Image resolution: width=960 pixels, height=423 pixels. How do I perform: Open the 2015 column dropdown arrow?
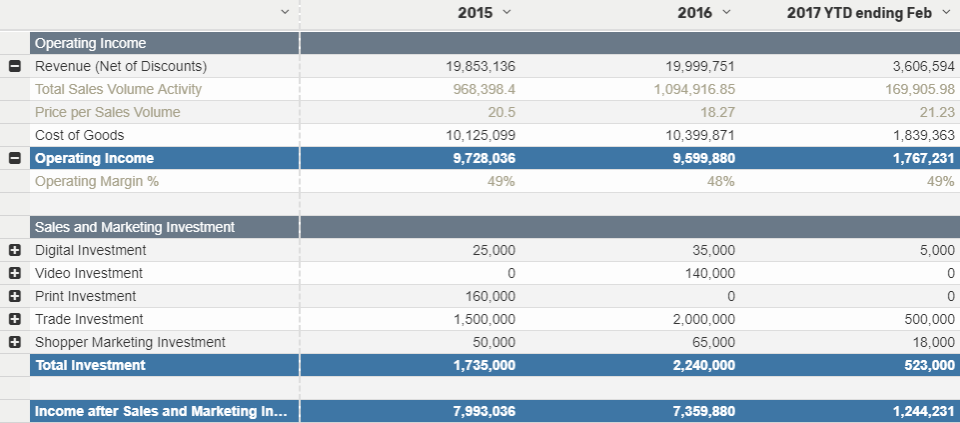tap(506, 12)
